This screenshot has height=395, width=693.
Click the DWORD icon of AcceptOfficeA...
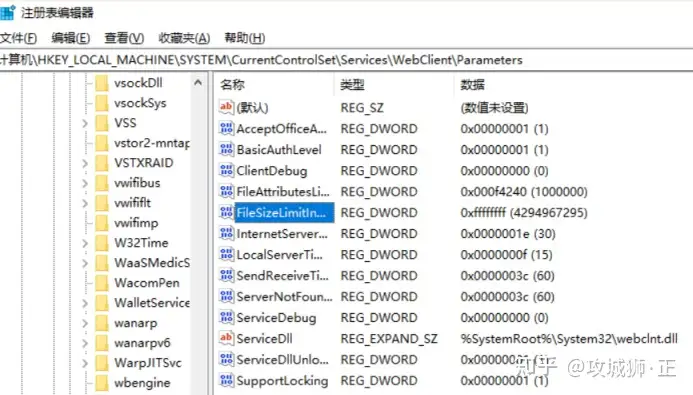click(226, 129)
